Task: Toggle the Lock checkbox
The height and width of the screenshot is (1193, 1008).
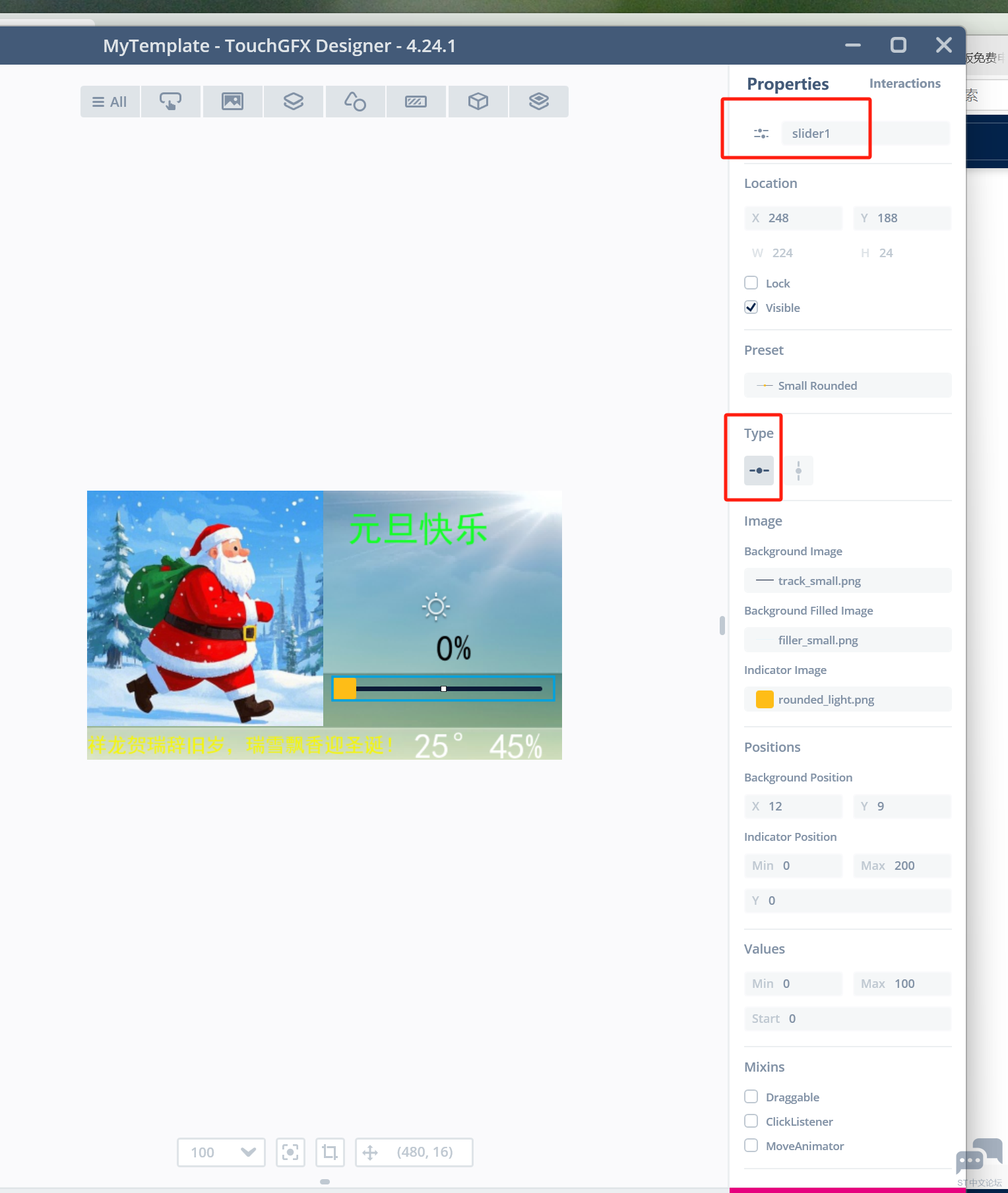Action: tap(751, 283)
